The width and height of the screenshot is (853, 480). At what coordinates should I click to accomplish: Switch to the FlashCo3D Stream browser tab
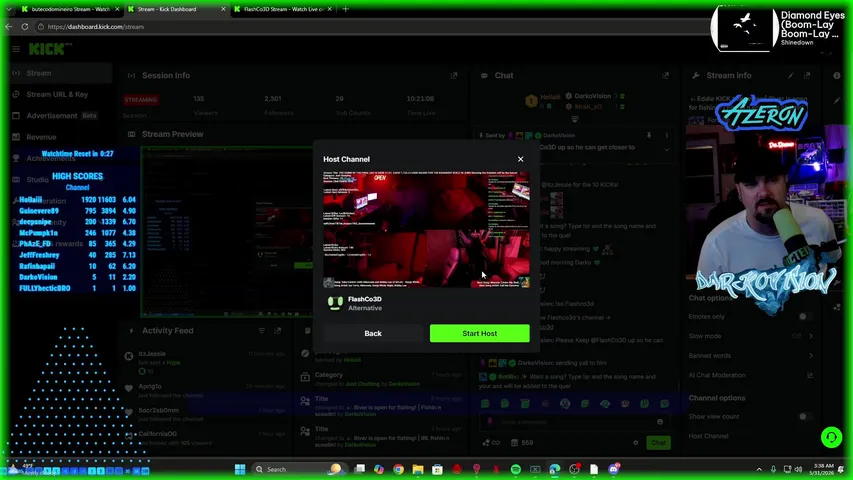coord(283,9)
